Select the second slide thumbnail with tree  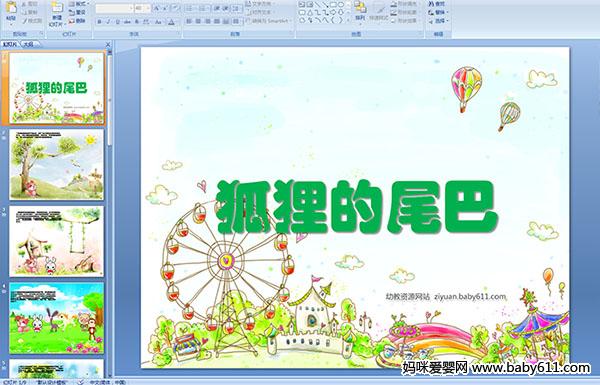pyautogui.click(x=57, y=165)
